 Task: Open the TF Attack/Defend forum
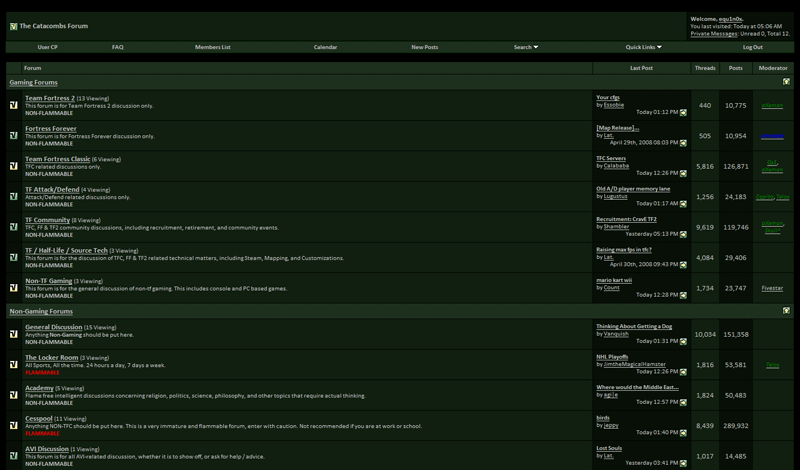[x=52, y=189]
